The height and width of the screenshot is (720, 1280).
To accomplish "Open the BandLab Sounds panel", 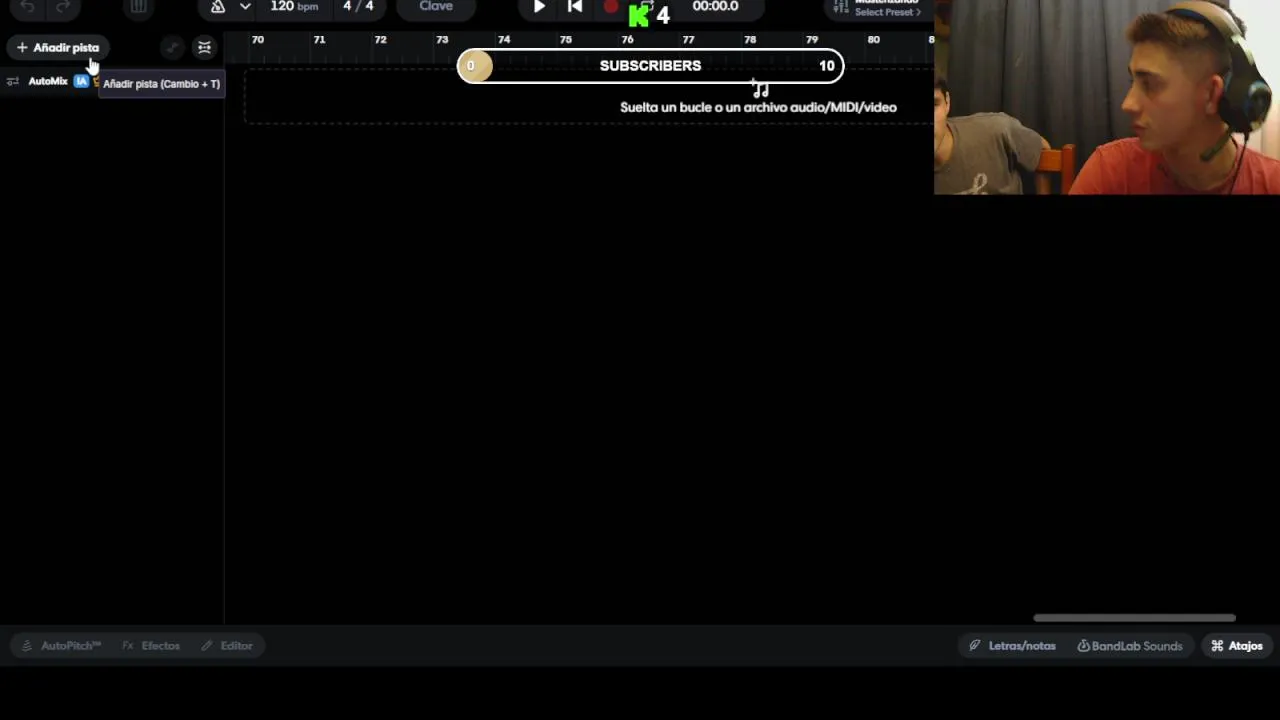I will tap(1130, 646).
